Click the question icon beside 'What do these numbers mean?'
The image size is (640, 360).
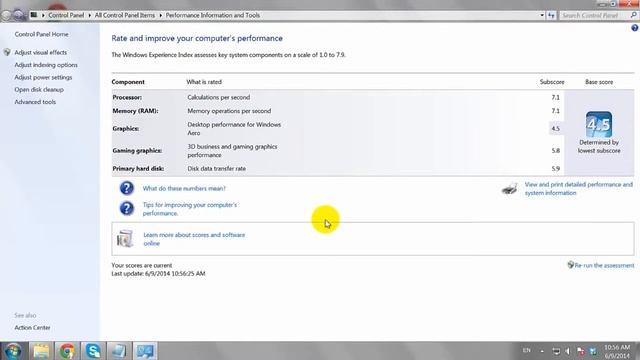tap(127, 188)
